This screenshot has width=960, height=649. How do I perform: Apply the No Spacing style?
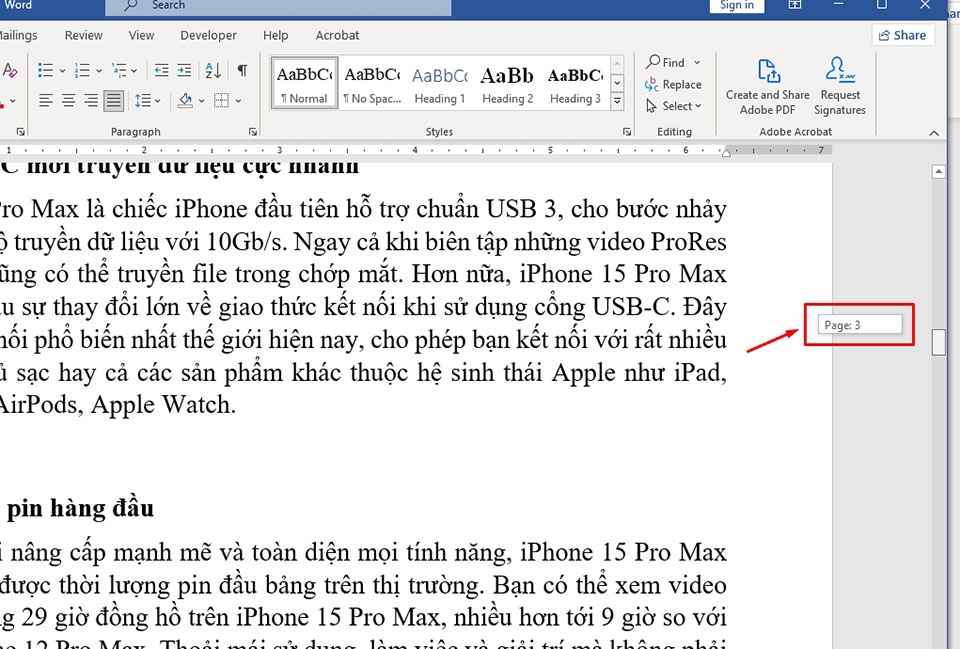(372, 83)
